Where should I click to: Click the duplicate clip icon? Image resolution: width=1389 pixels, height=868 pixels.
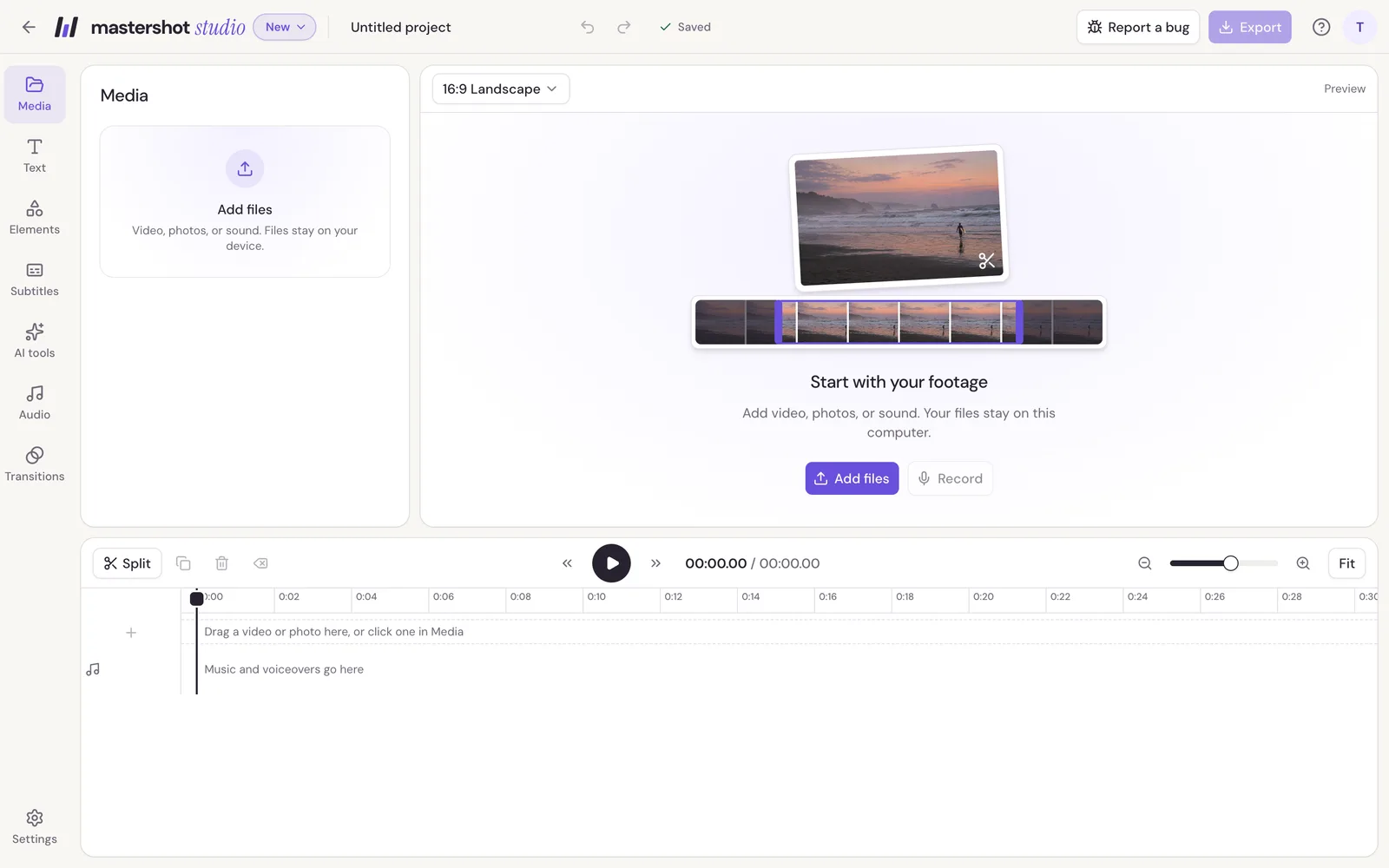pyautogui.click(x=183, y=563)
